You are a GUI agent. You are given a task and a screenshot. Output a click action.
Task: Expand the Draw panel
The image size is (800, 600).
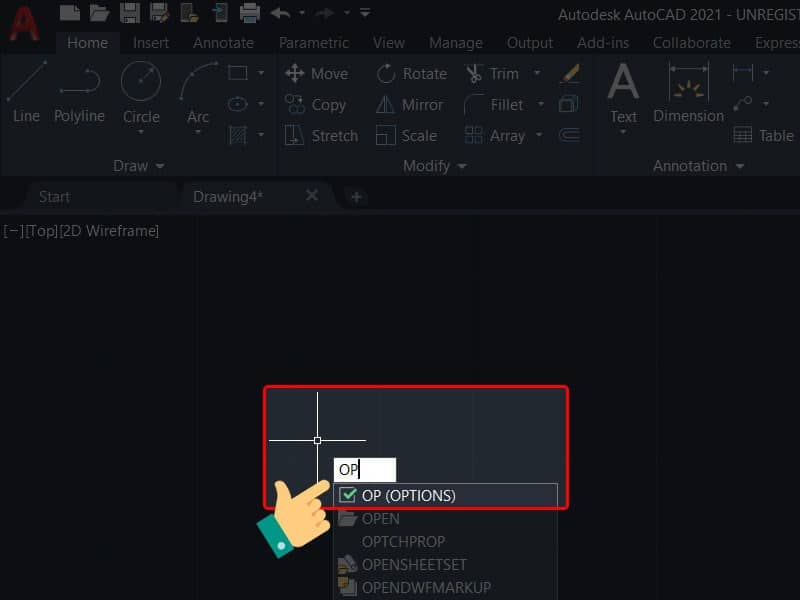(140, 166)
